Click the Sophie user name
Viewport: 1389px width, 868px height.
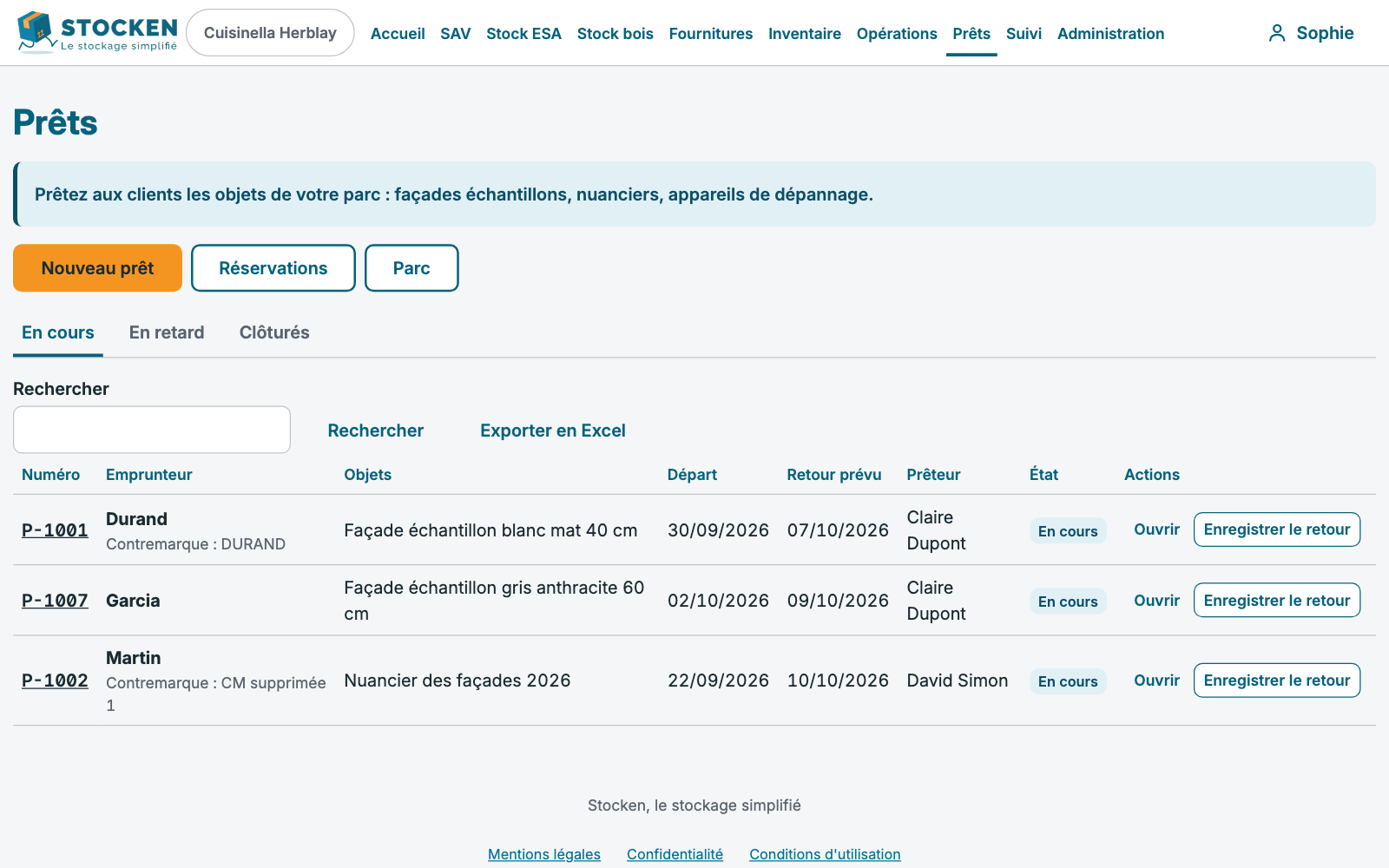(1325, 33)
